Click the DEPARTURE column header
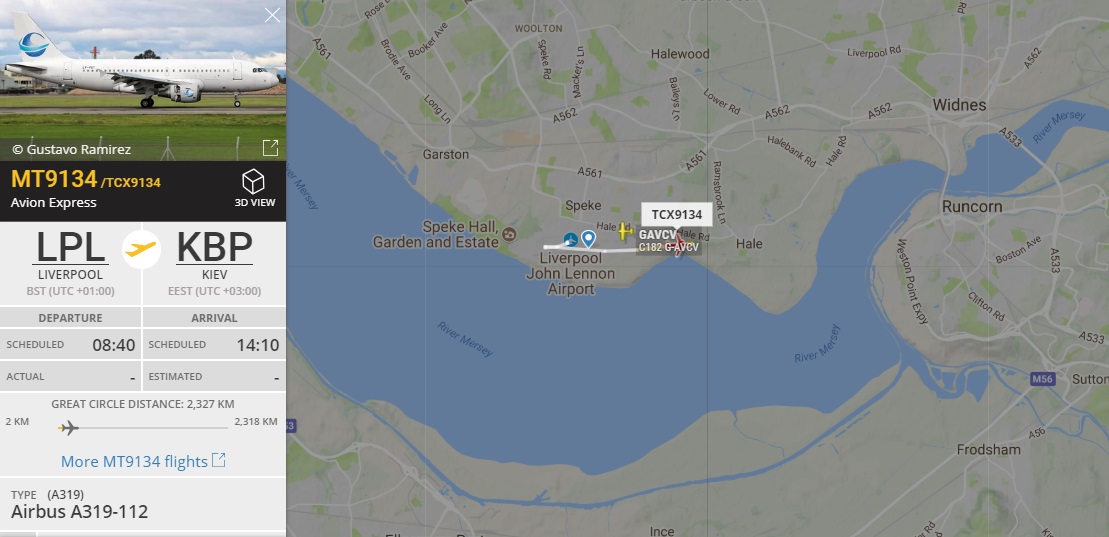This screenshot has width=1109, height=537. 70,318
